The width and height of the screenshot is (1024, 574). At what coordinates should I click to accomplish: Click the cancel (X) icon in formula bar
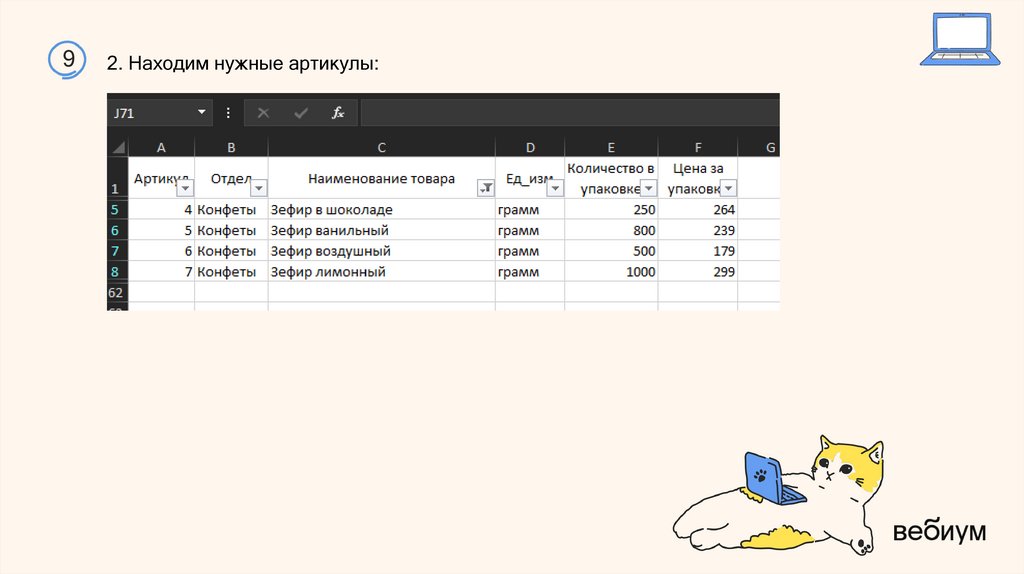pyautogui.click(x=263, y=113)
